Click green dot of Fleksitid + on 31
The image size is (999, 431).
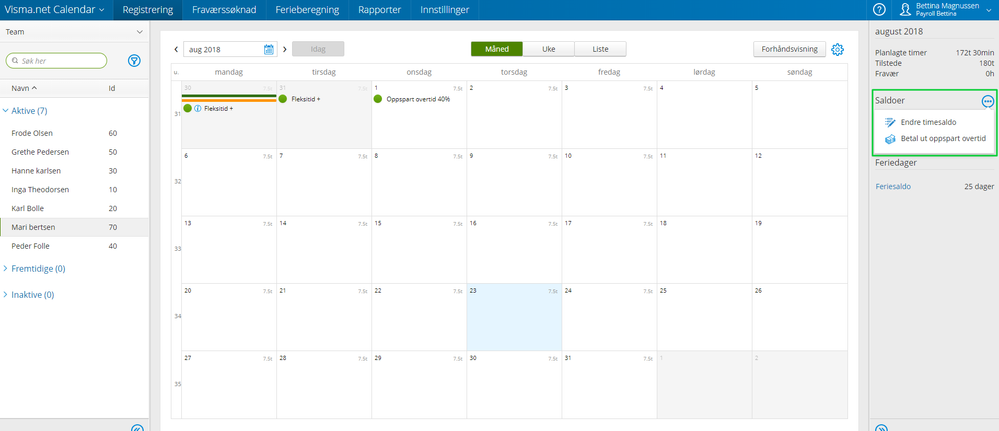tap(283, 99)
